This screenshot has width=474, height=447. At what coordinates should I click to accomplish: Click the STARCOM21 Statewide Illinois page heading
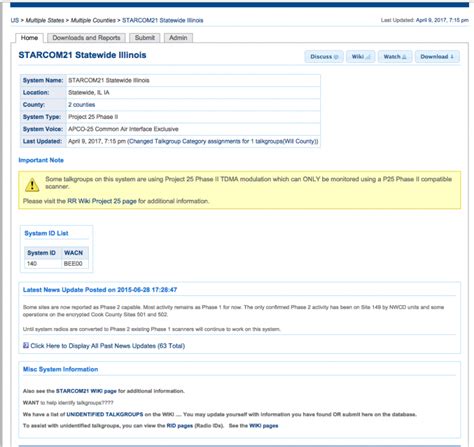click(82, 55)
